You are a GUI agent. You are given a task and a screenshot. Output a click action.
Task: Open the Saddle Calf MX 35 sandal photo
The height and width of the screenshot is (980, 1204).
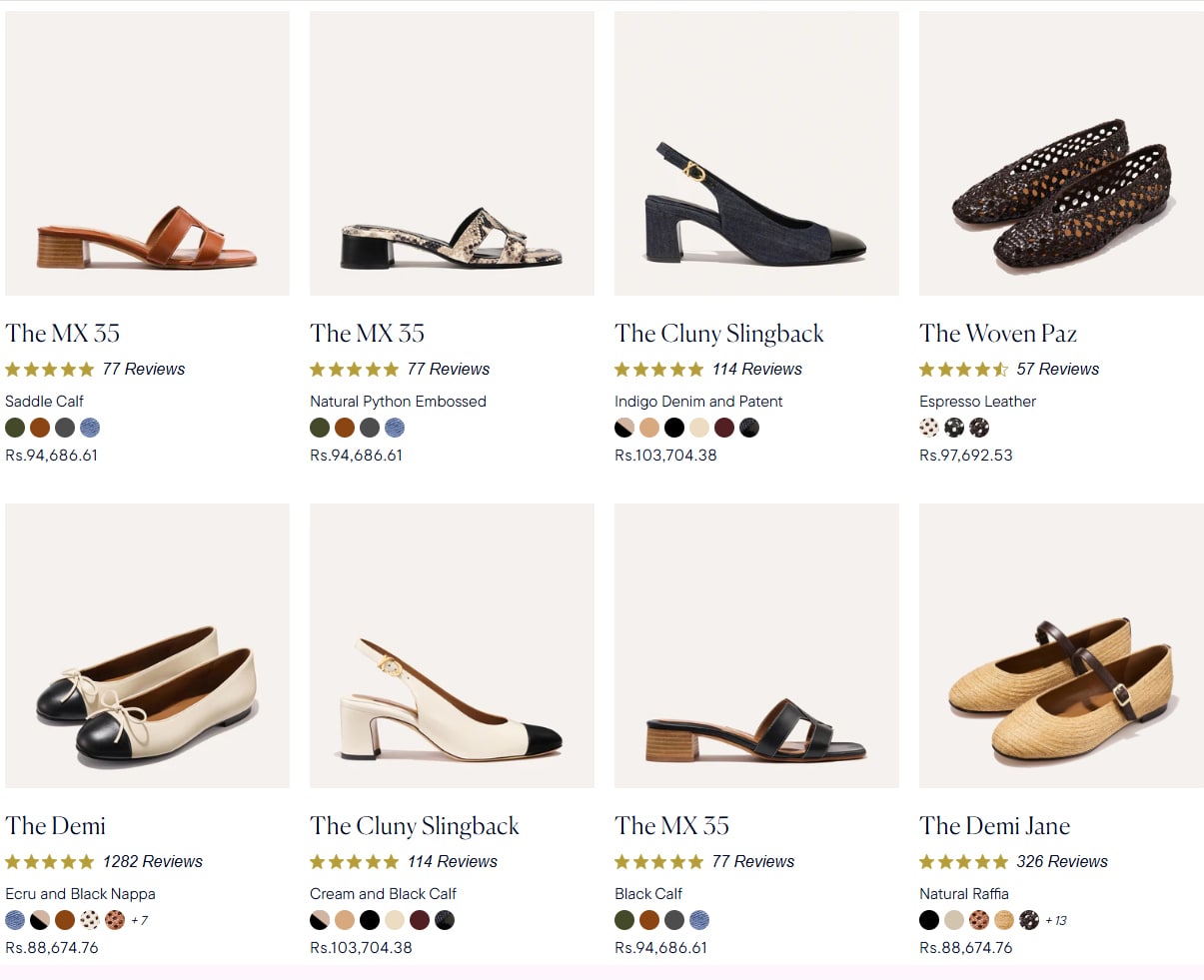tap(147, 153)
